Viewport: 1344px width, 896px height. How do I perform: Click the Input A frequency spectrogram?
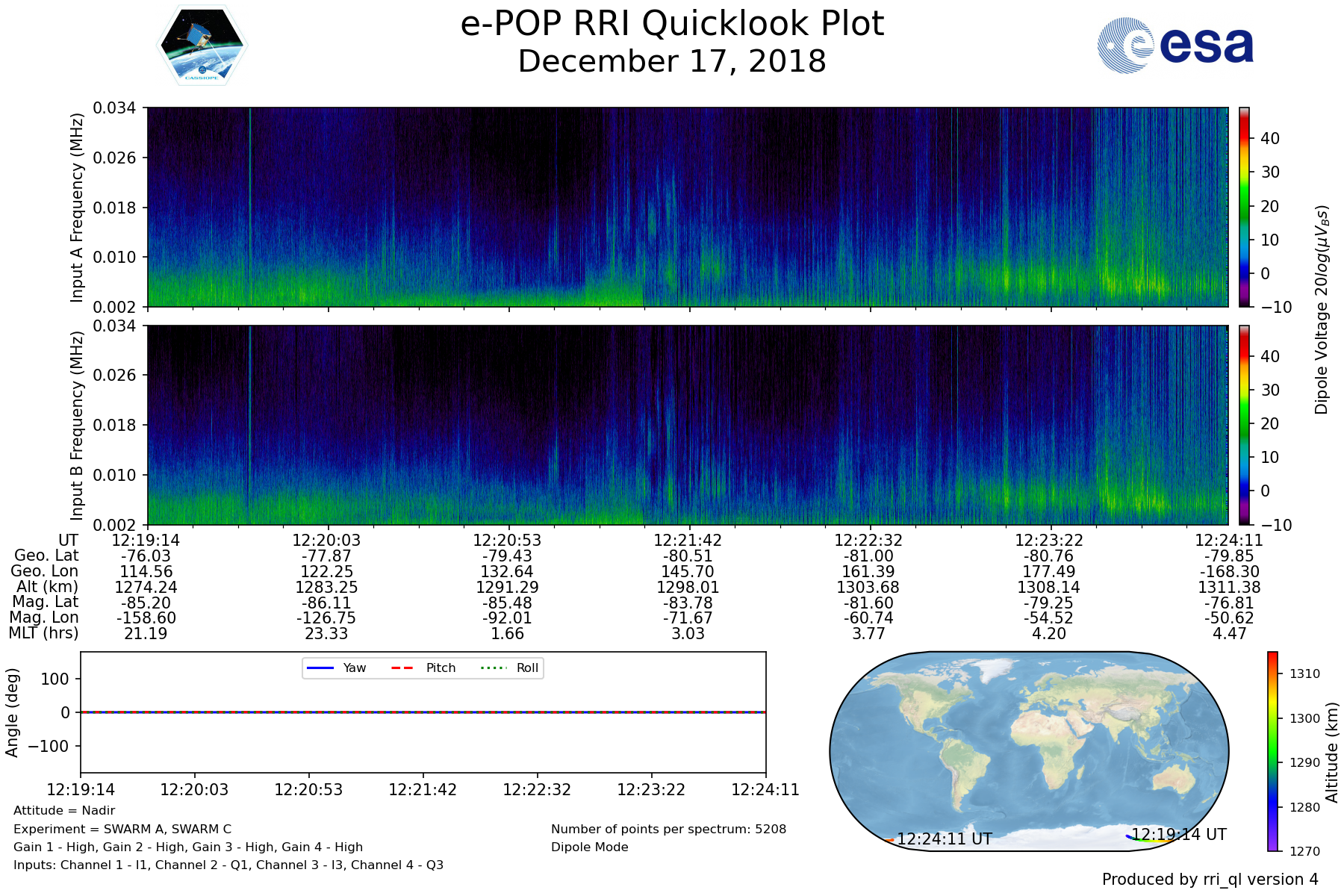pyautogui.click(x=687, y=207)
